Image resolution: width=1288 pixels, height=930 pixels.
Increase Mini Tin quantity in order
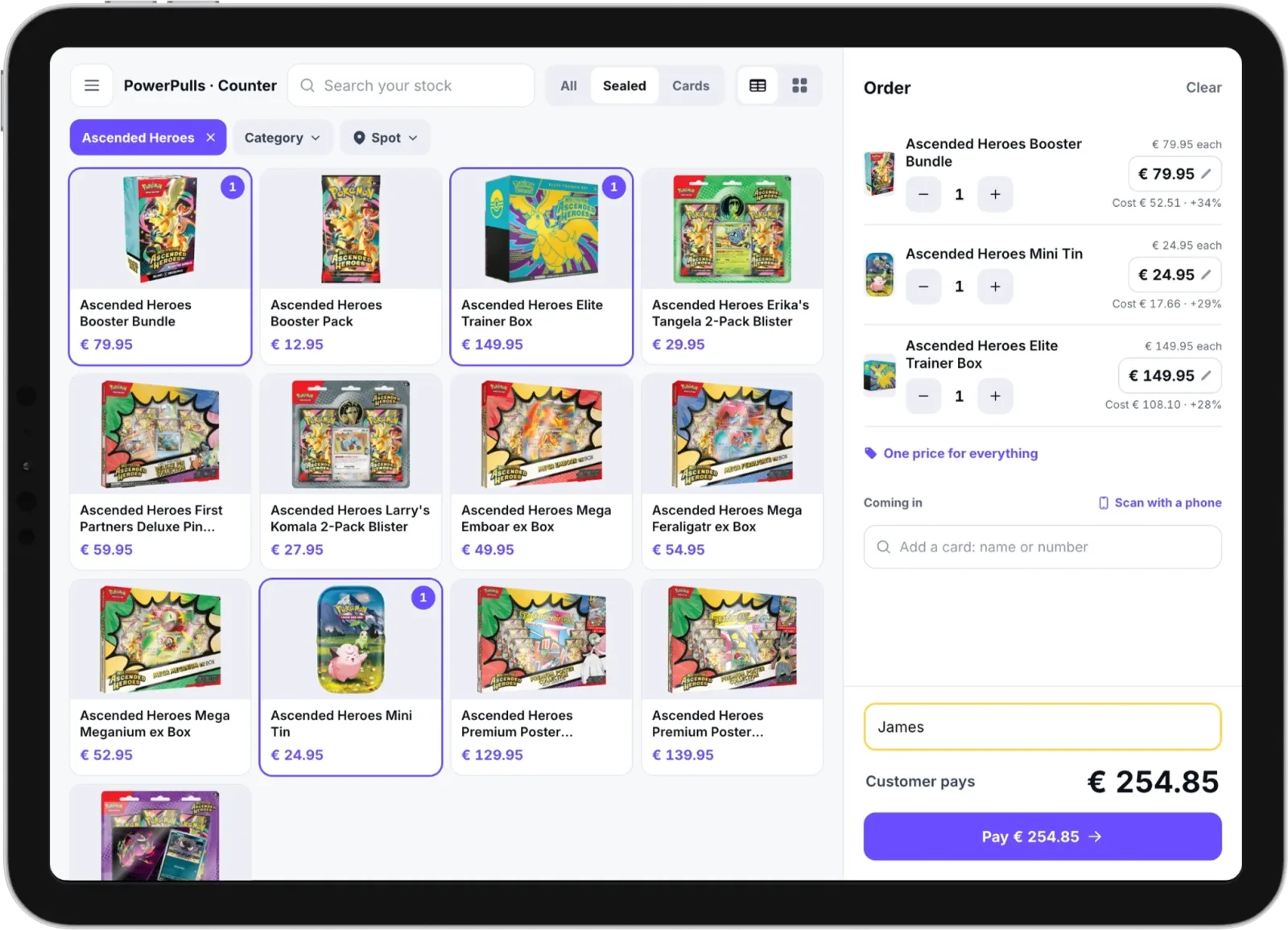click(x=995, y=287)
